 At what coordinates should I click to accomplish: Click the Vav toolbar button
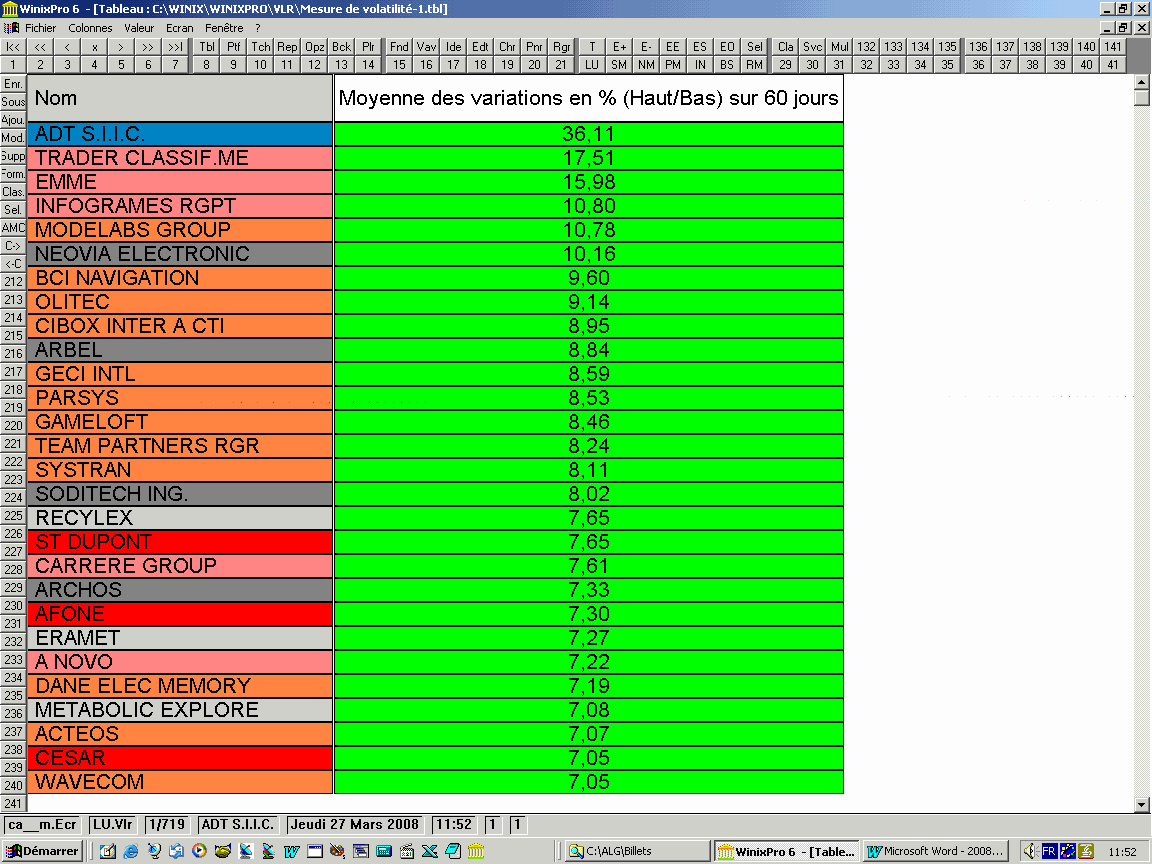[x=426, y=46]
